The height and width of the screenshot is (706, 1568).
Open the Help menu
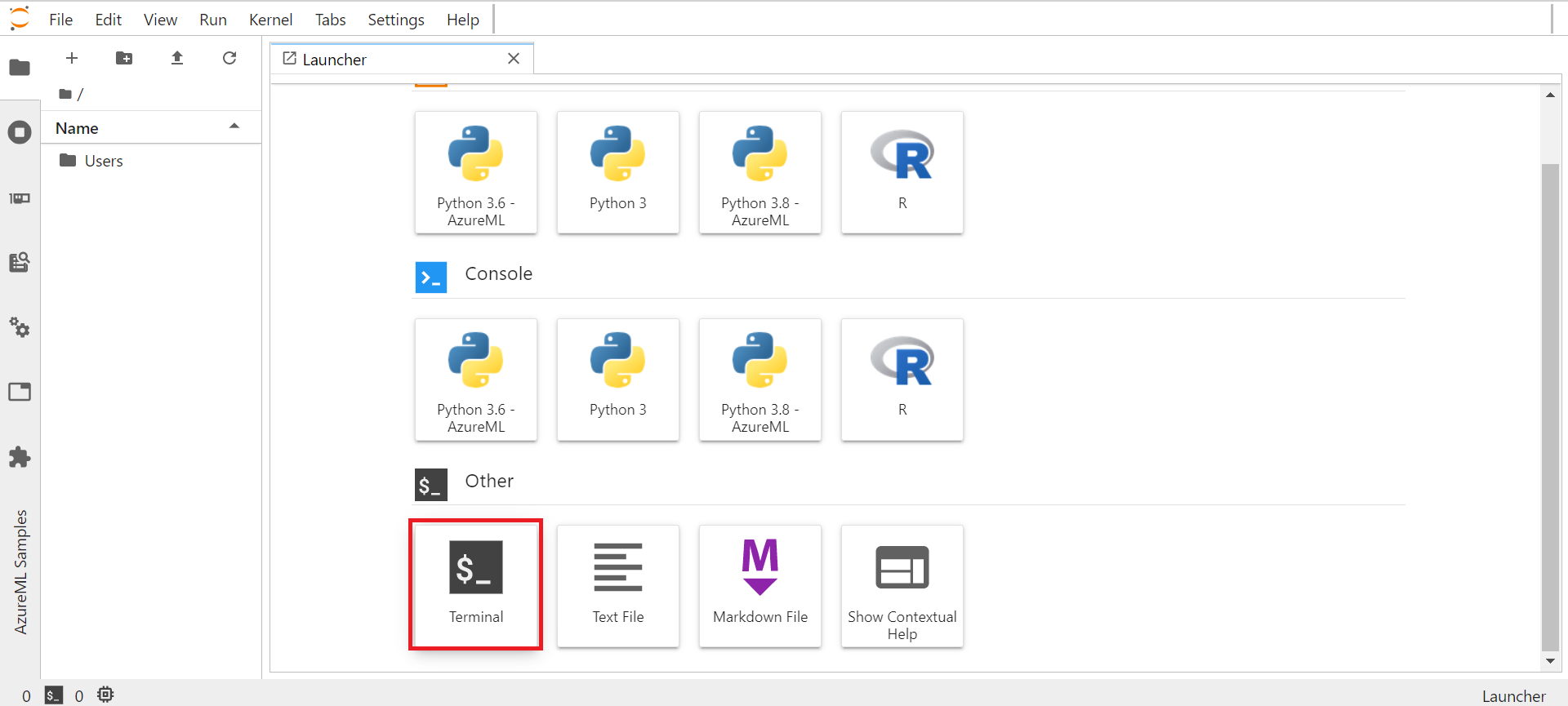tap(463, 20)
